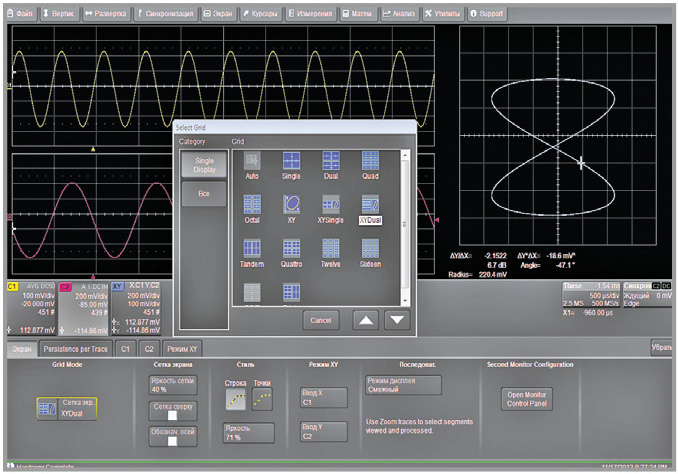Choose the Octal grid icon
Screen dimensions: 678x474
[252, 205]
